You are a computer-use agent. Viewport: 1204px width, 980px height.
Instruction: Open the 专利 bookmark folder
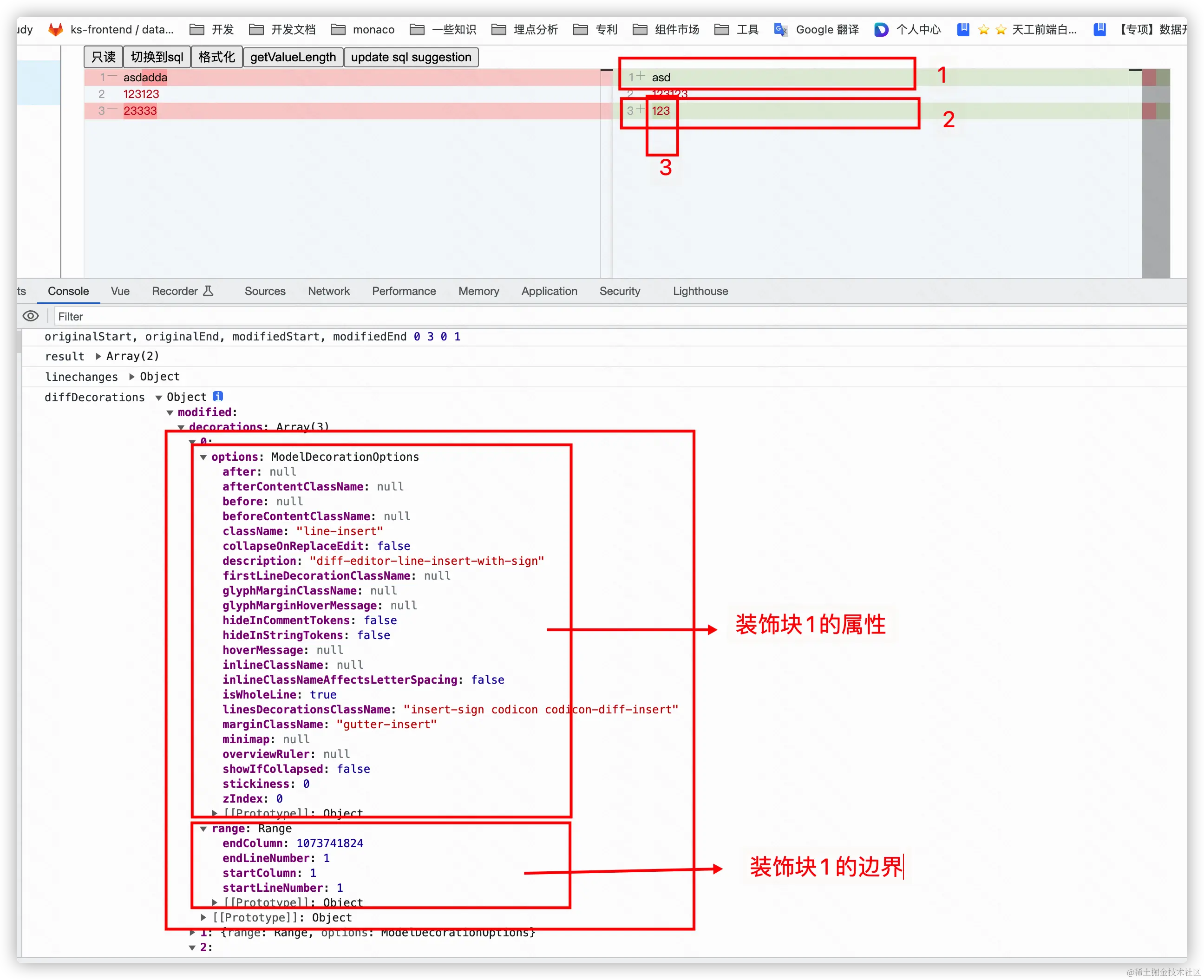pyautogui.click(x=595, y=29)
